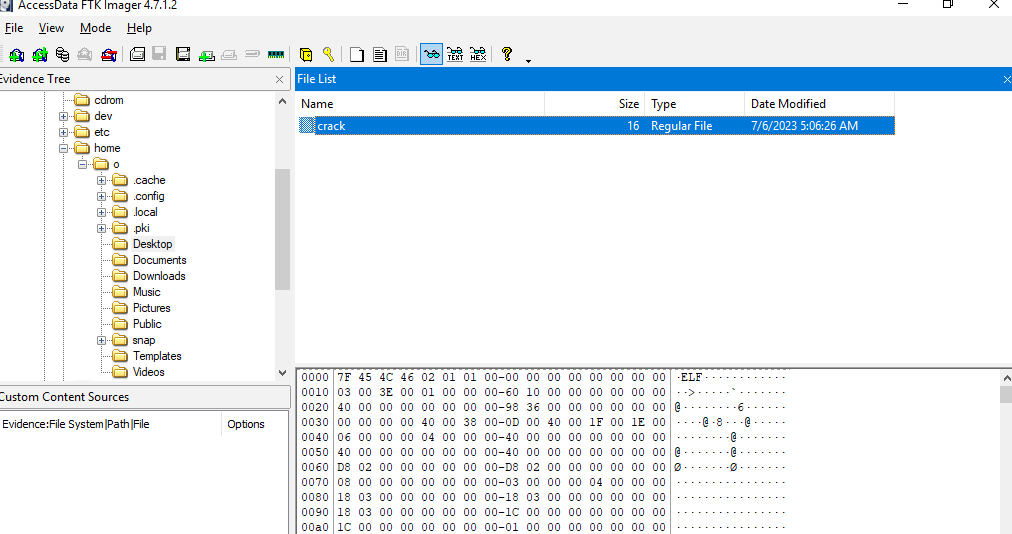This screenshot has height=534, width=1012.
Task: Sort file list by Type column
Action: [x=694, y=104]
